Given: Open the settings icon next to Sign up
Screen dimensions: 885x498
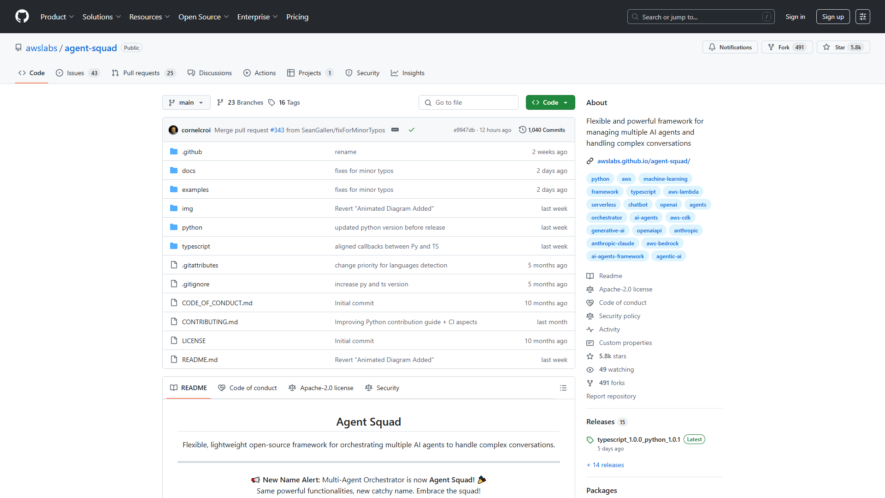Looking at the screenshot, I should click(862, 17).
